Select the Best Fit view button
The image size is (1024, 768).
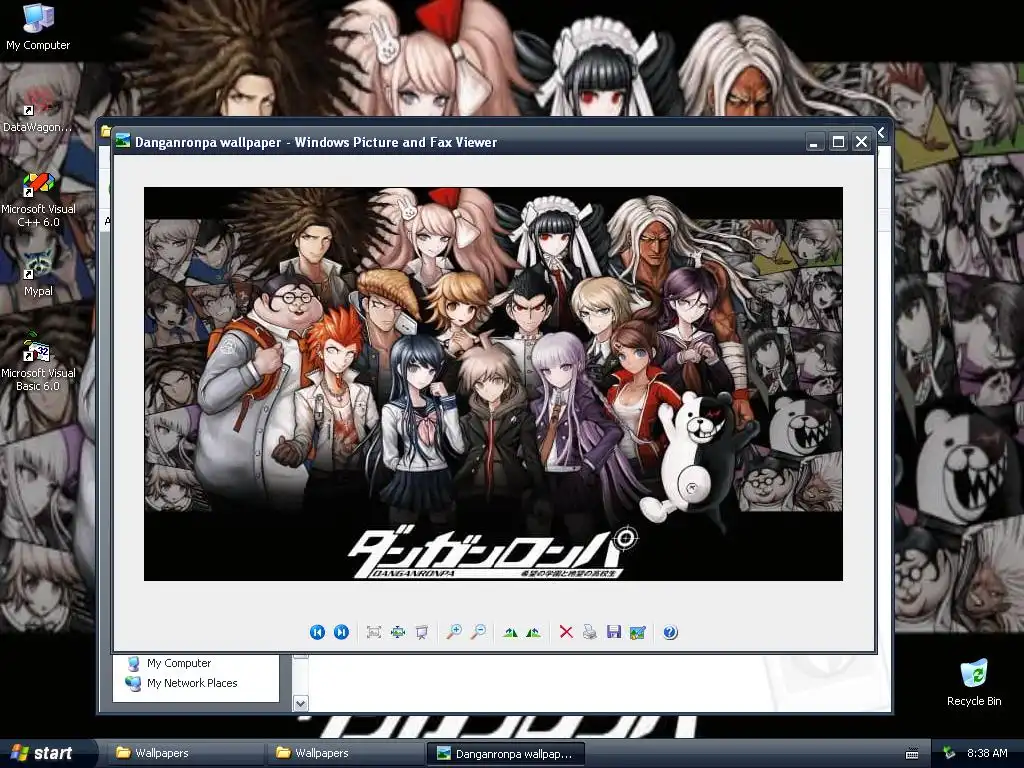click(374, 632)
